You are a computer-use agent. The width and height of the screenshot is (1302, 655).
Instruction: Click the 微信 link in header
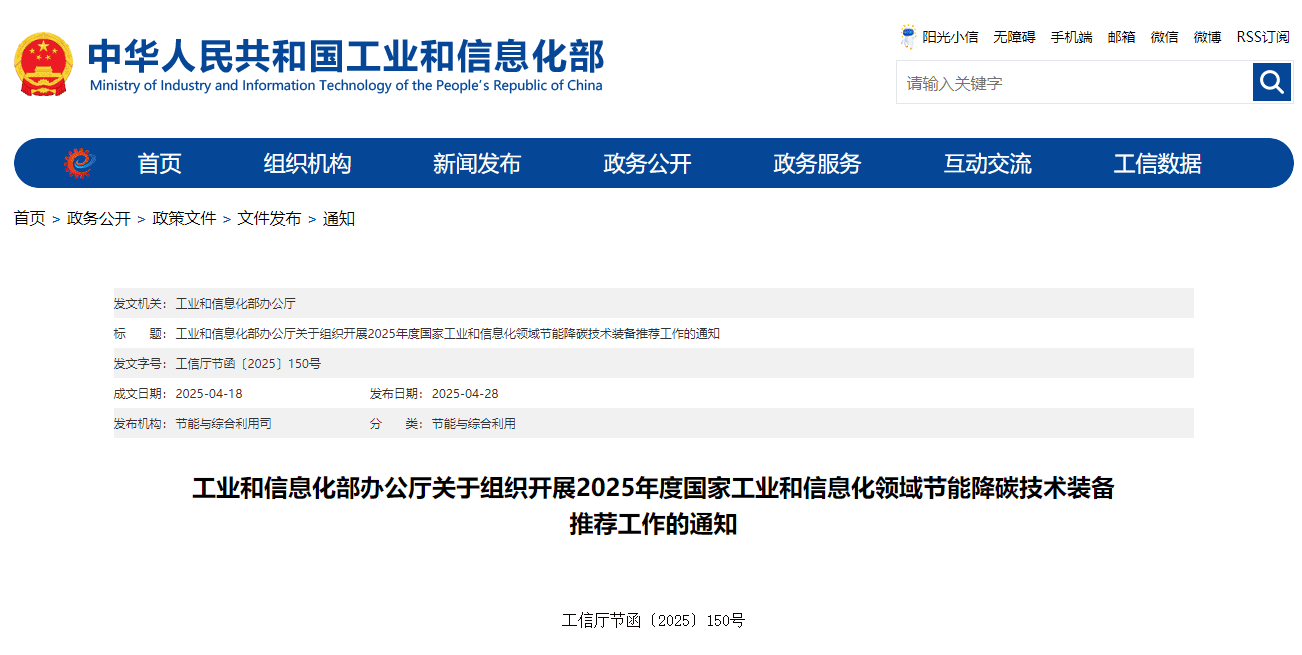coord(1164,37)
